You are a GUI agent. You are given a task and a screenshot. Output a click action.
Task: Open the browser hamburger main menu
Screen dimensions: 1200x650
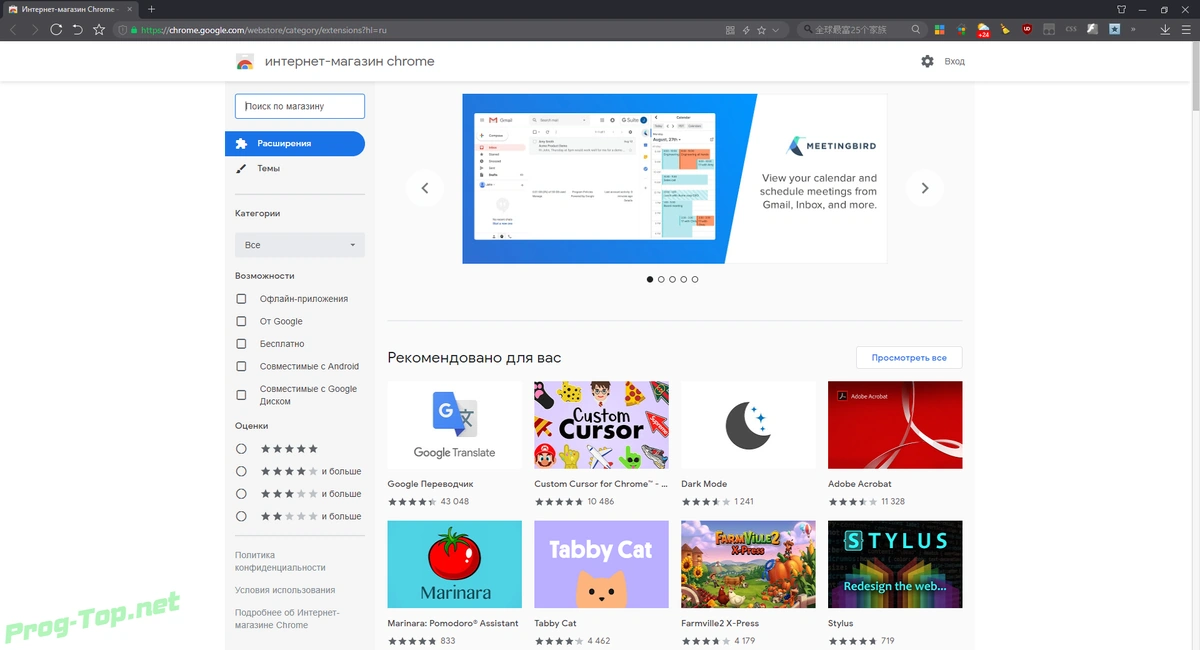point(1186,30)
